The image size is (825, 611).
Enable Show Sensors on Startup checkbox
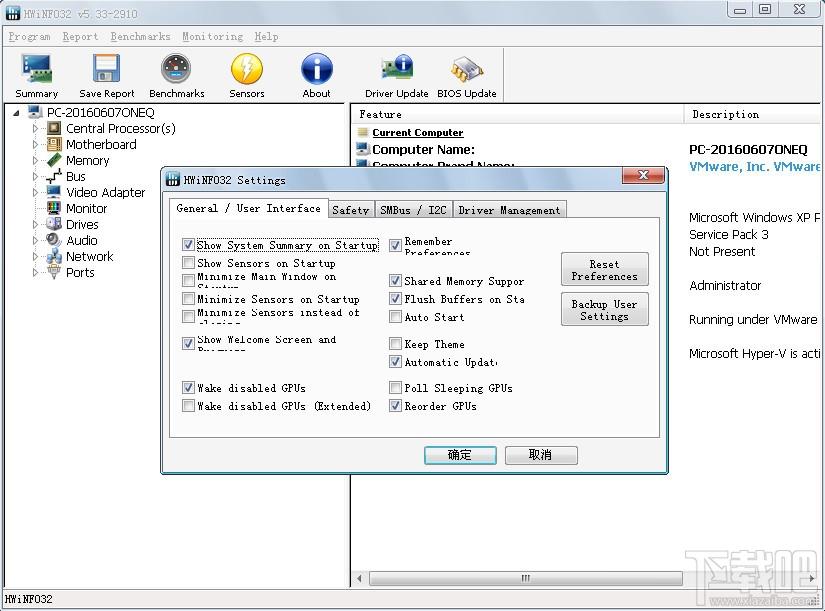click(188, 263)
